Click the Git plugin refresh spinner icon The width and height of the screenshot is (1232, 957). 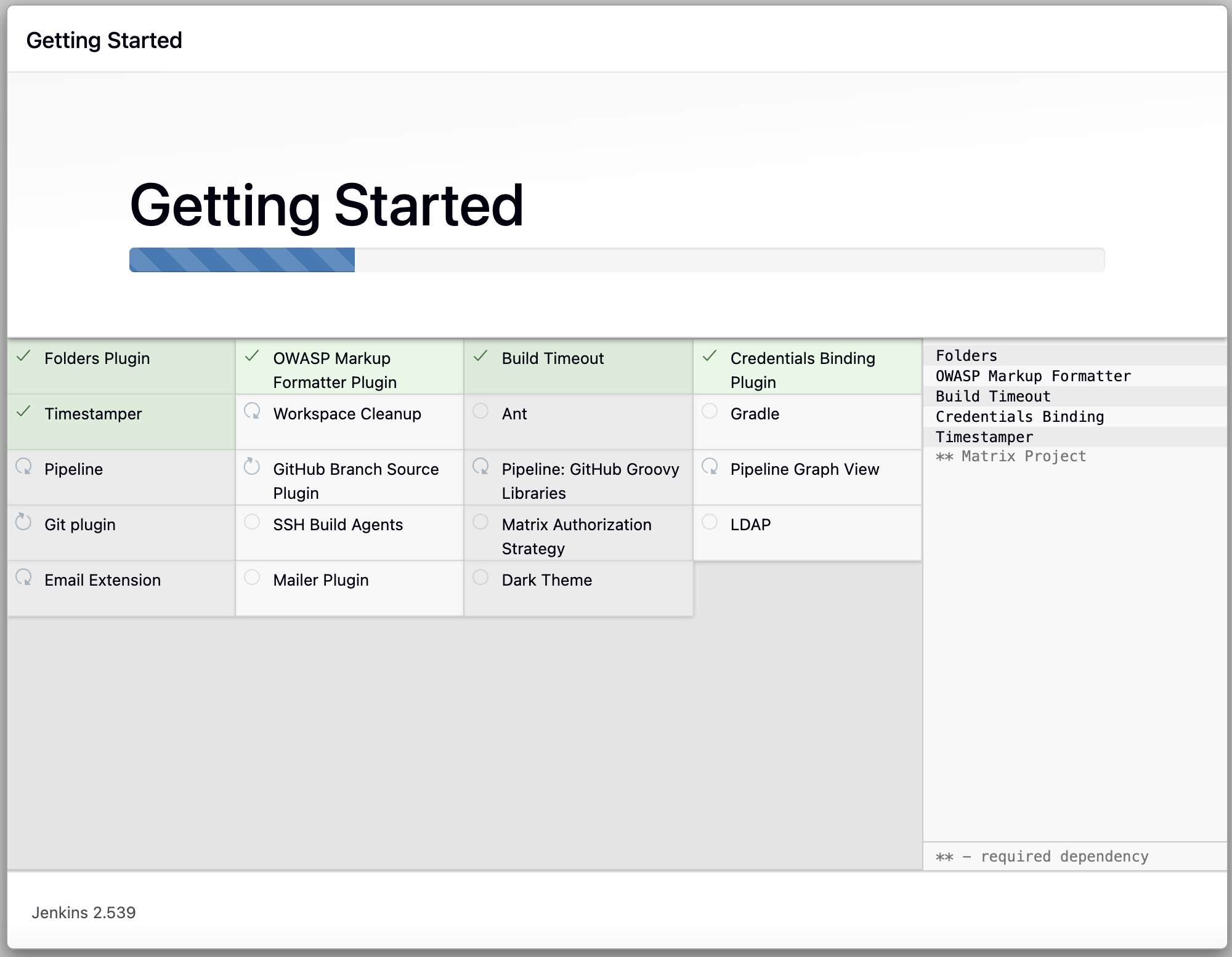[x=23, y=522]
